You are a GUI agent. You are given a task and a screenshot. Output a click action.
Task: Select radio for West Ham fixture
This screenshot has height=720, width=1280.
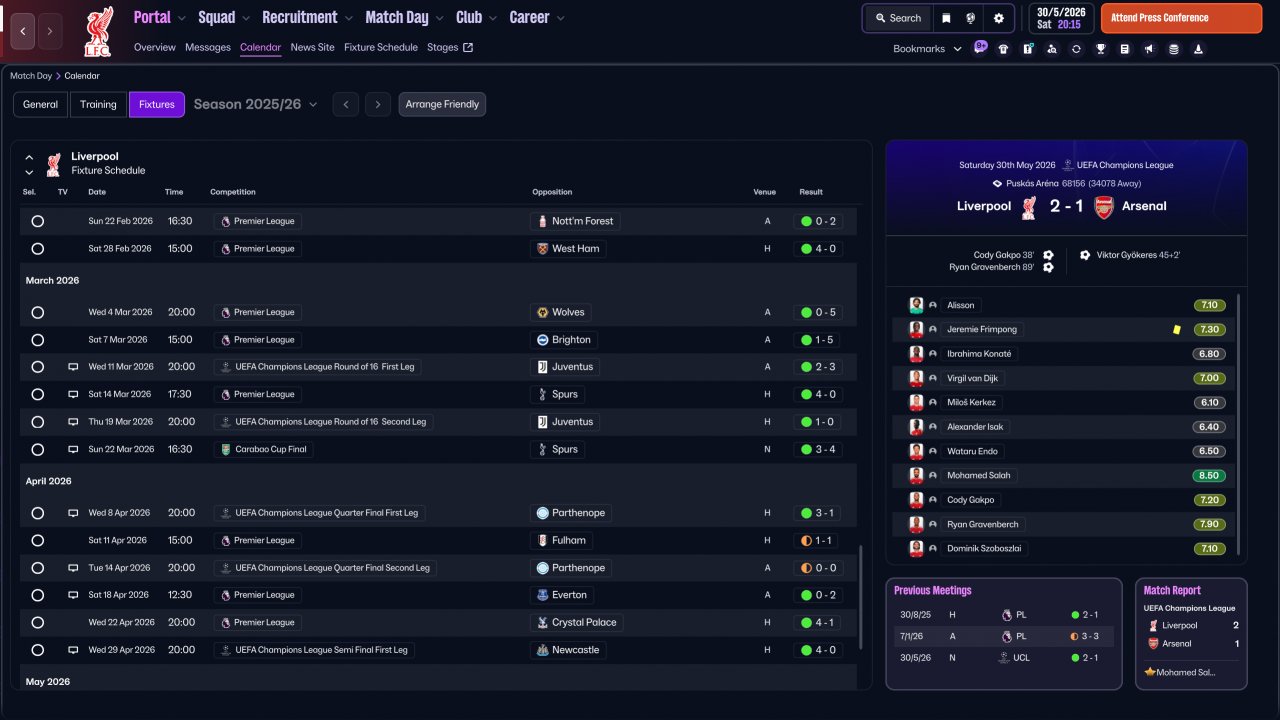tap(38, 249)
